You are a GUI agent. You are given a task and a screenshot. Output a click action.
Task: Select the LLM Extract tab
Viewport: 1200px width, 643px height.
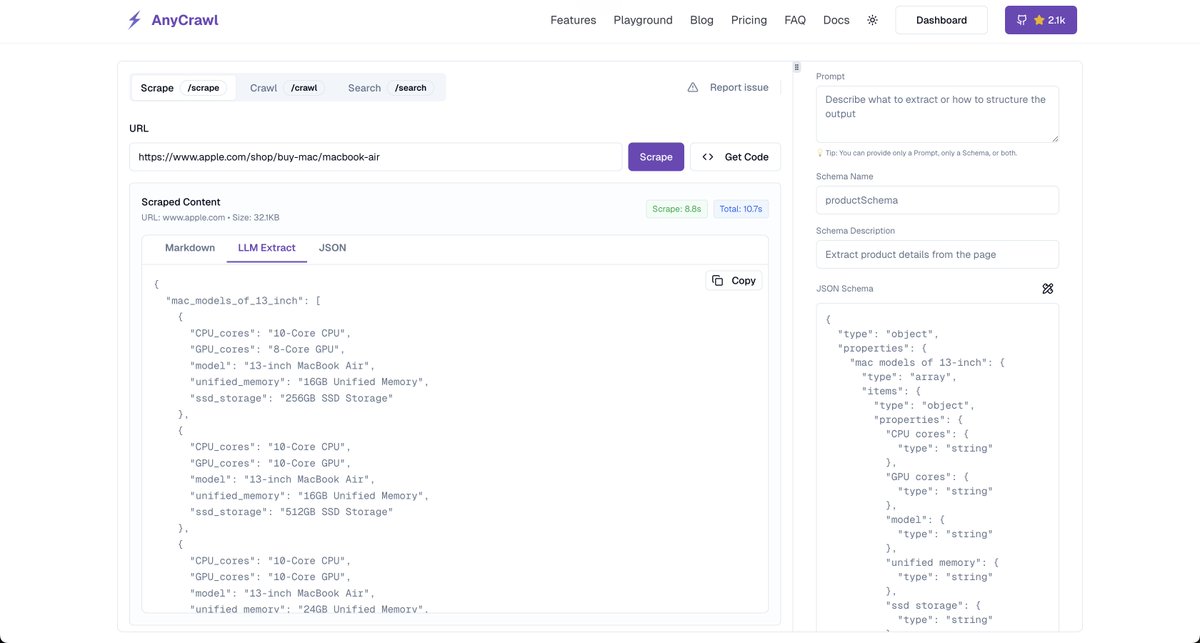pos(267,248)
